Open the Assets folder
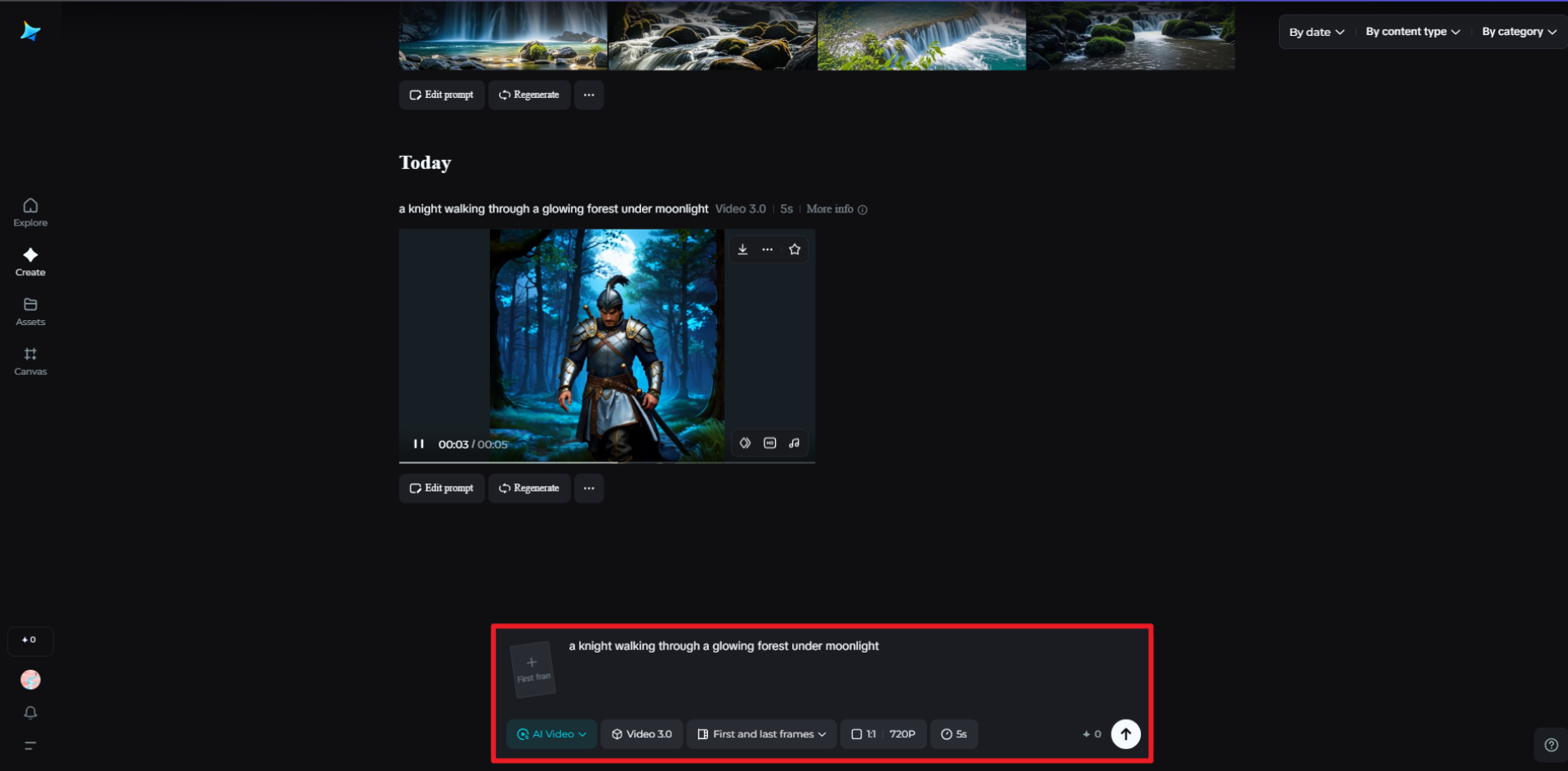This screenshot has height=771, width=1568. (x=30, y=312)
